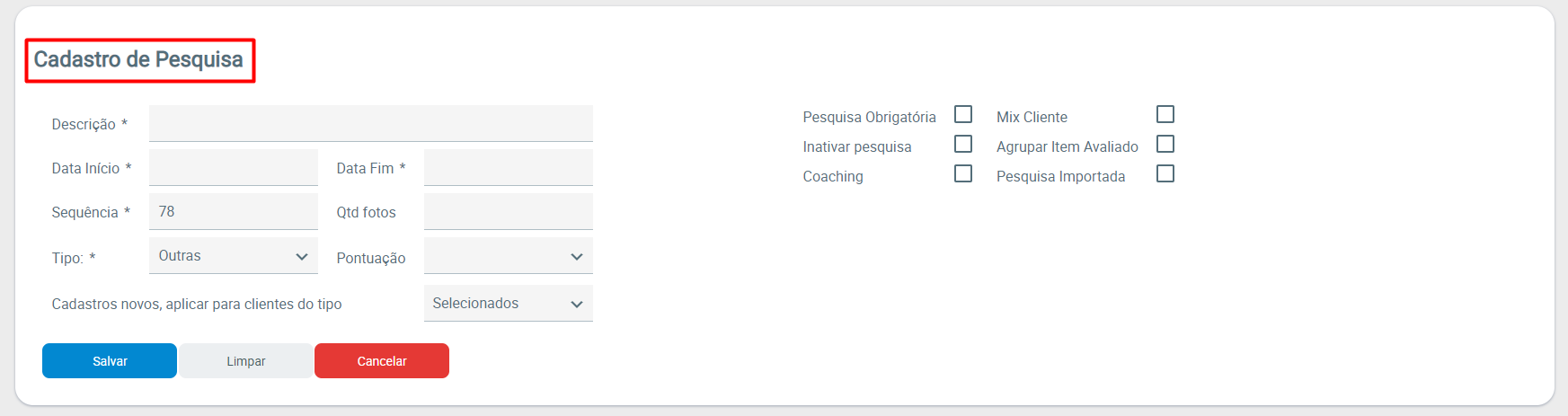Focus the Qtd fotos input field
Screen dimensions: 1568x416
(x=508, y=212)
